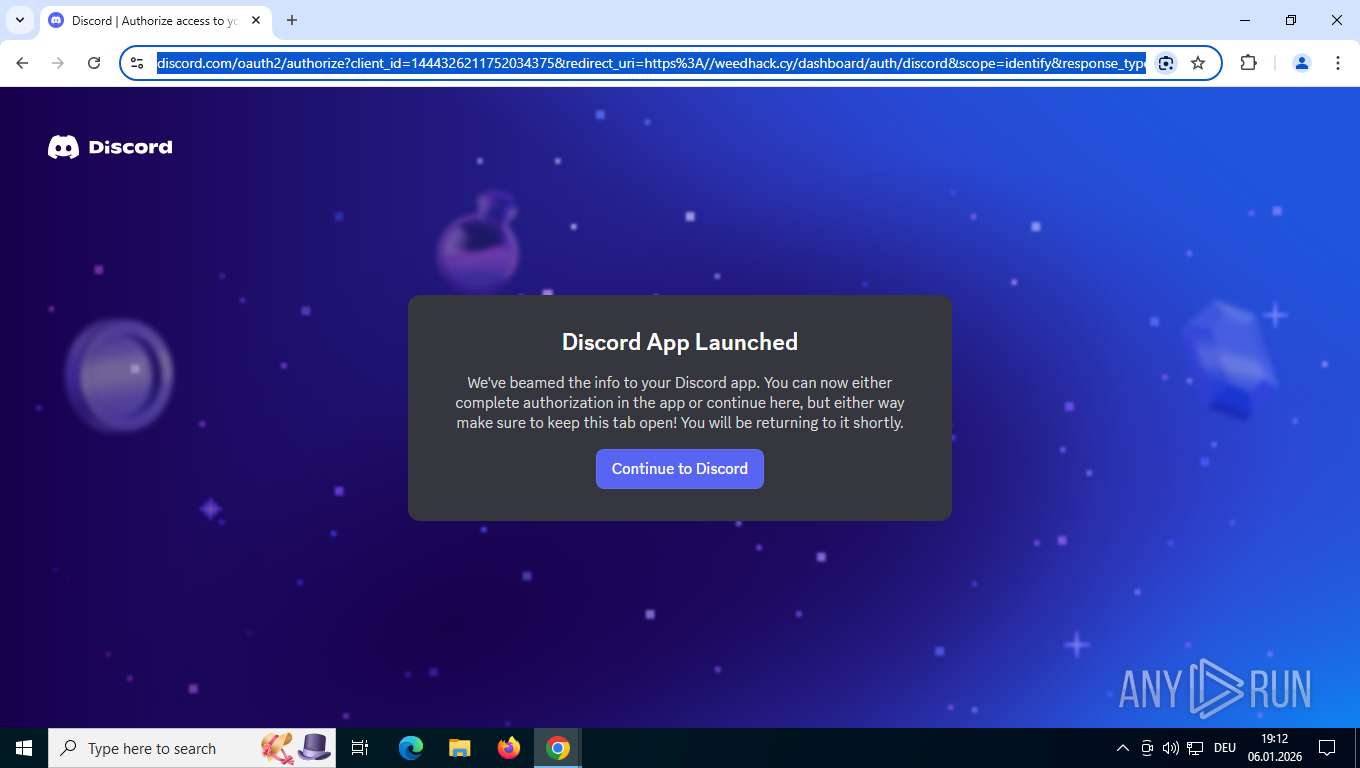Open File Explorer from taskbar
Screen dimensions: 1360x768
[460, 748]
